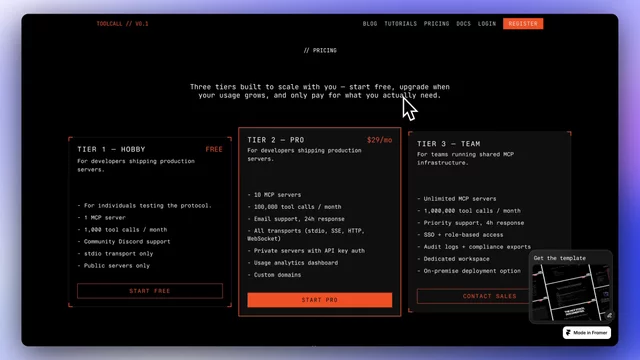Click the Login nav link

[487, 24]
